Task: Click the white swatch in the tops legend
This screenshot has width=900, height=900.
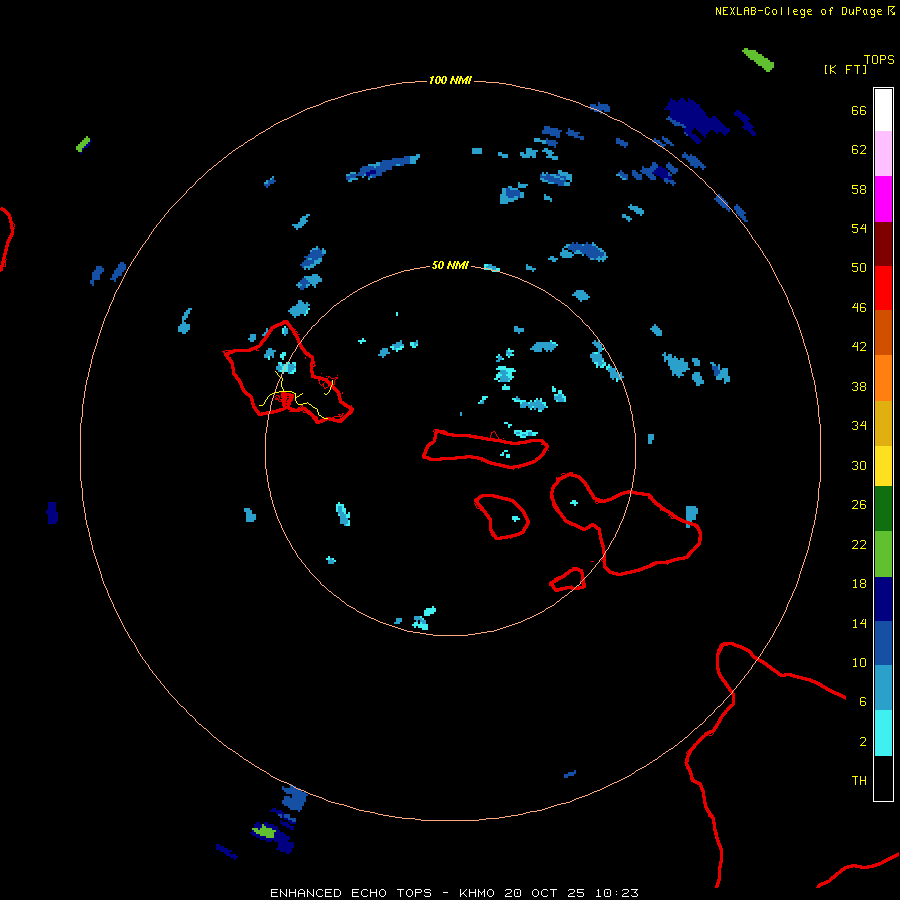Action: [883, 110]
